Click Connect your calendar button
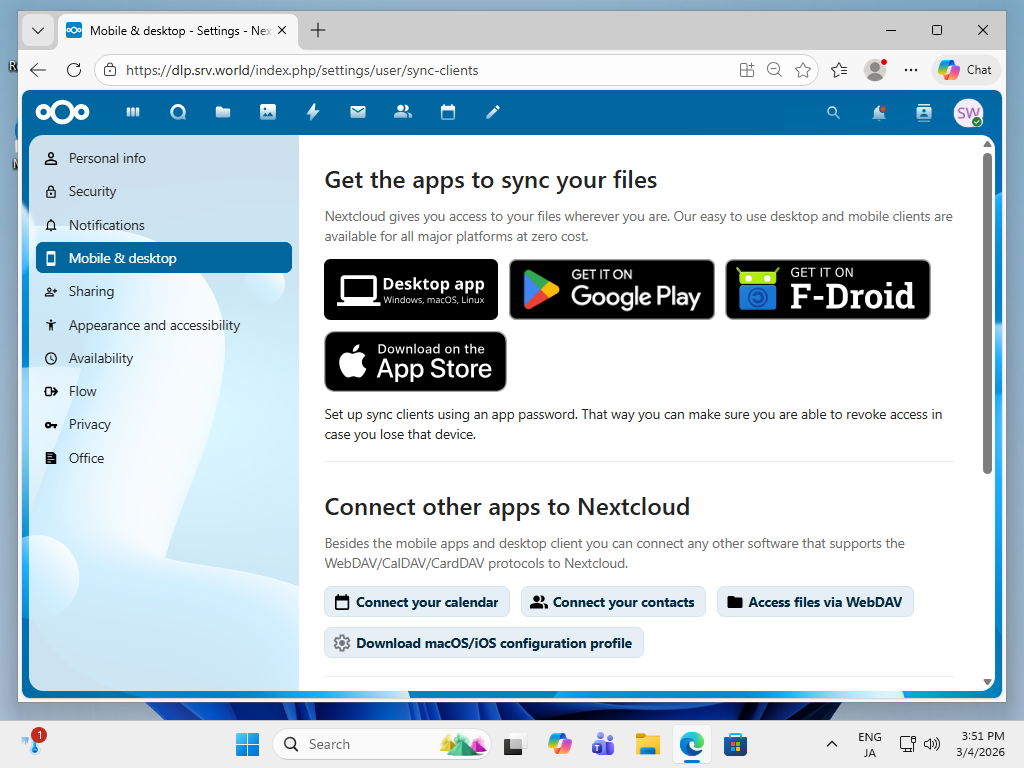This screenshot has width=1024, height=768. (417, 602)
